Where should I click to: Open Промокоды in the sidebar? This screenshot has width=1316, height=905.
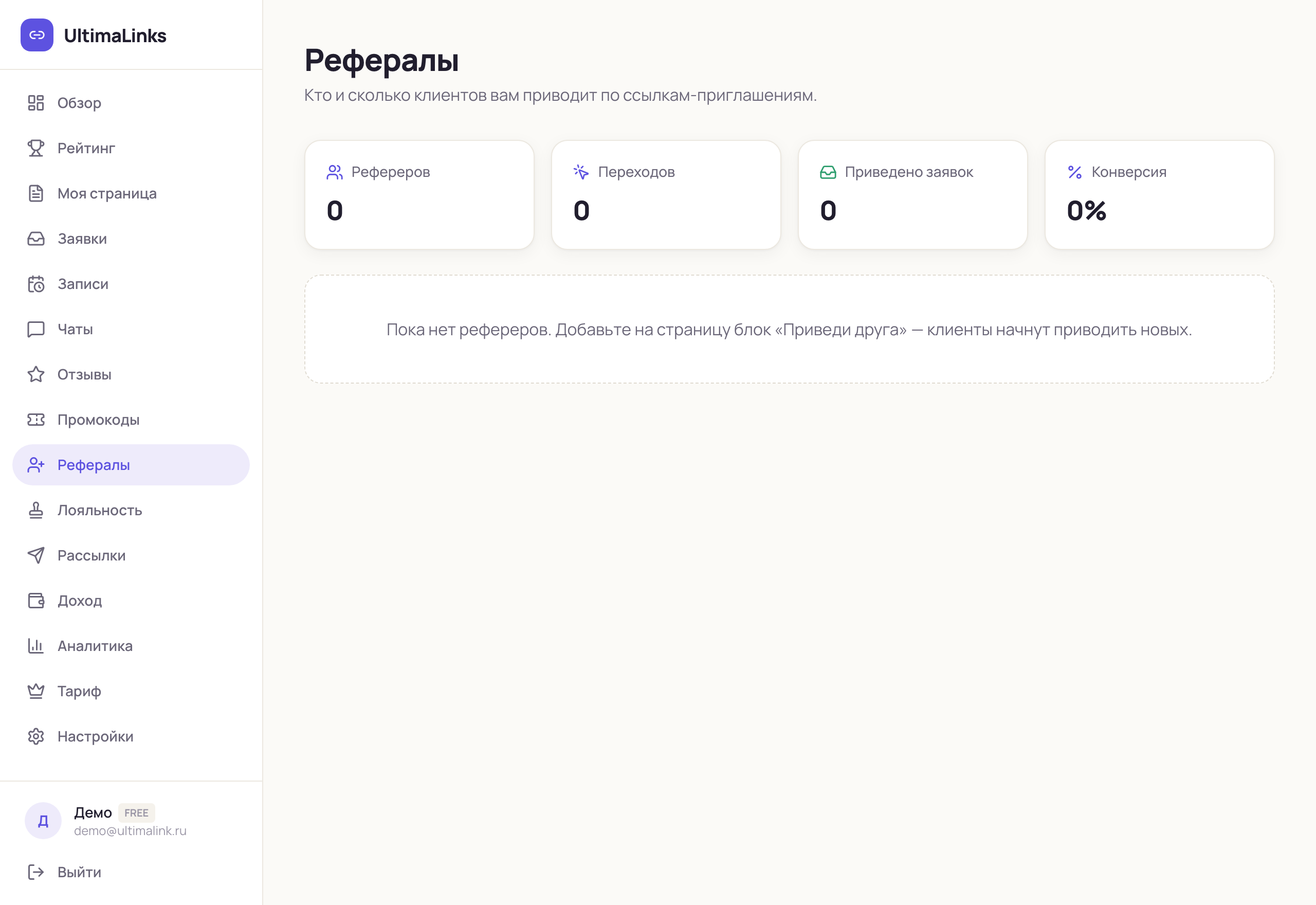click(131, 420)
